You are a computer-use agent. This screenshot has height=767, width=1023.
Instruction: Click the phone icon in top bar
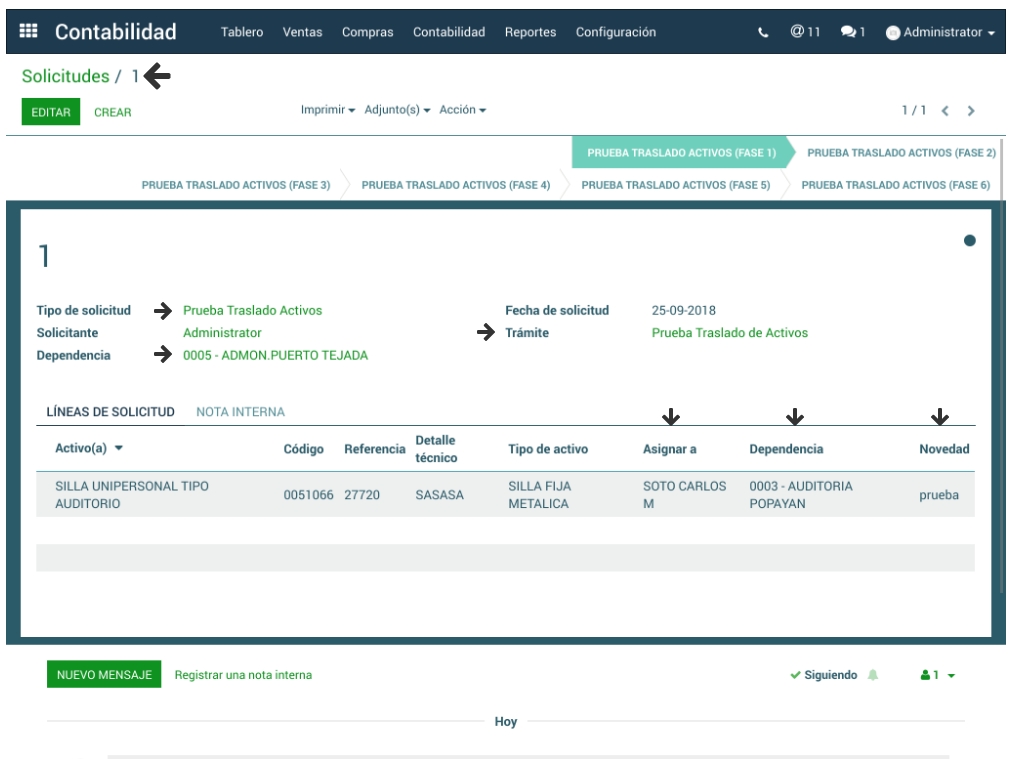(x=764, y=32)
